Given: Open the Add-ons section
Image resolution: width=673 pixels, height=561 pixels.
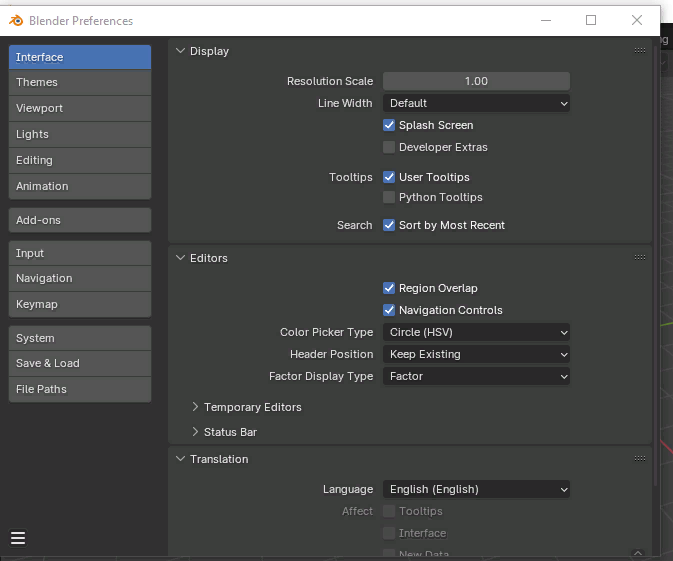Looking at the screenshot, I should [80, 220].
